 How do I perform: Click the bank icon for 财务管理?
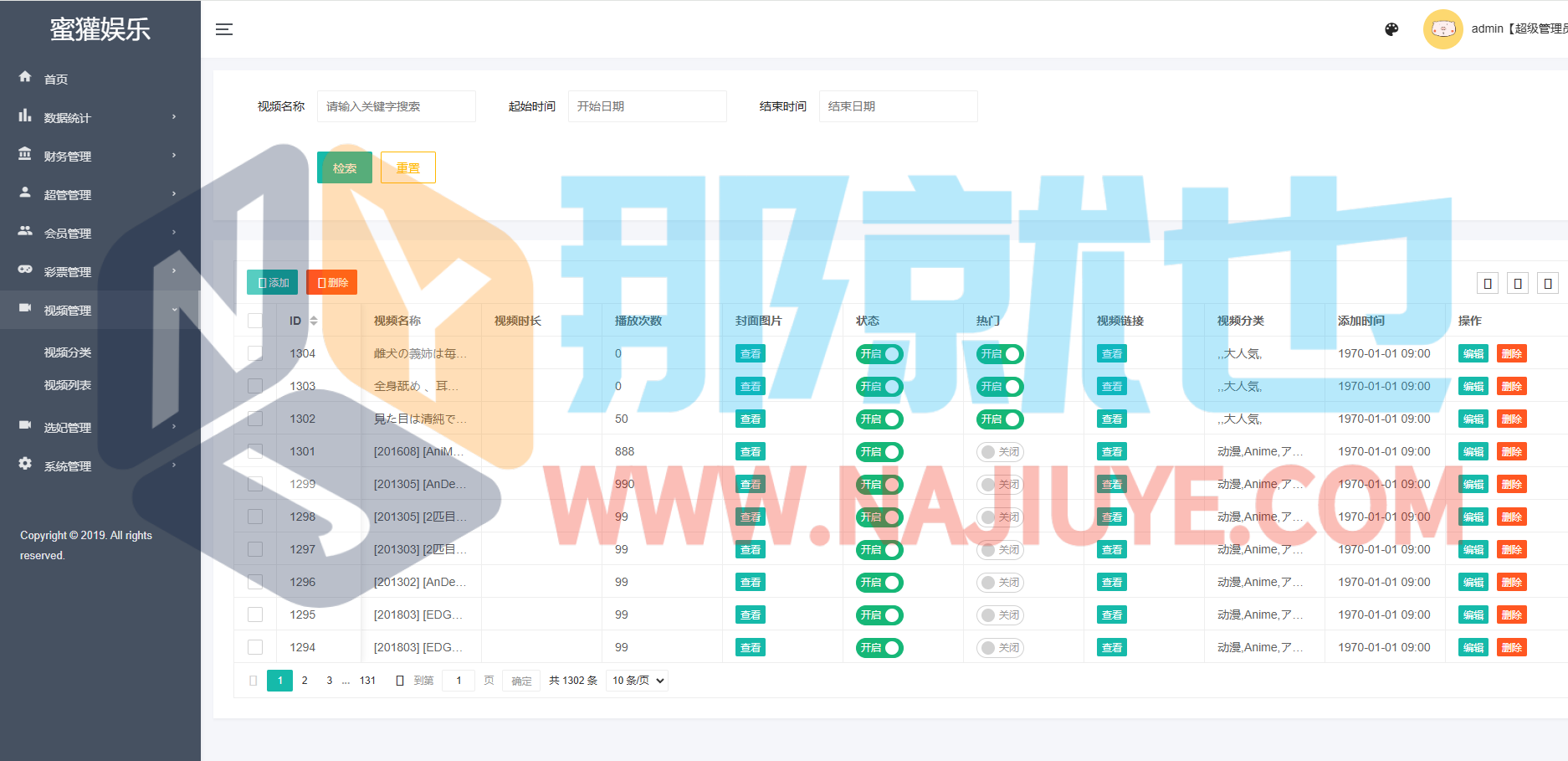click(25, 154)
